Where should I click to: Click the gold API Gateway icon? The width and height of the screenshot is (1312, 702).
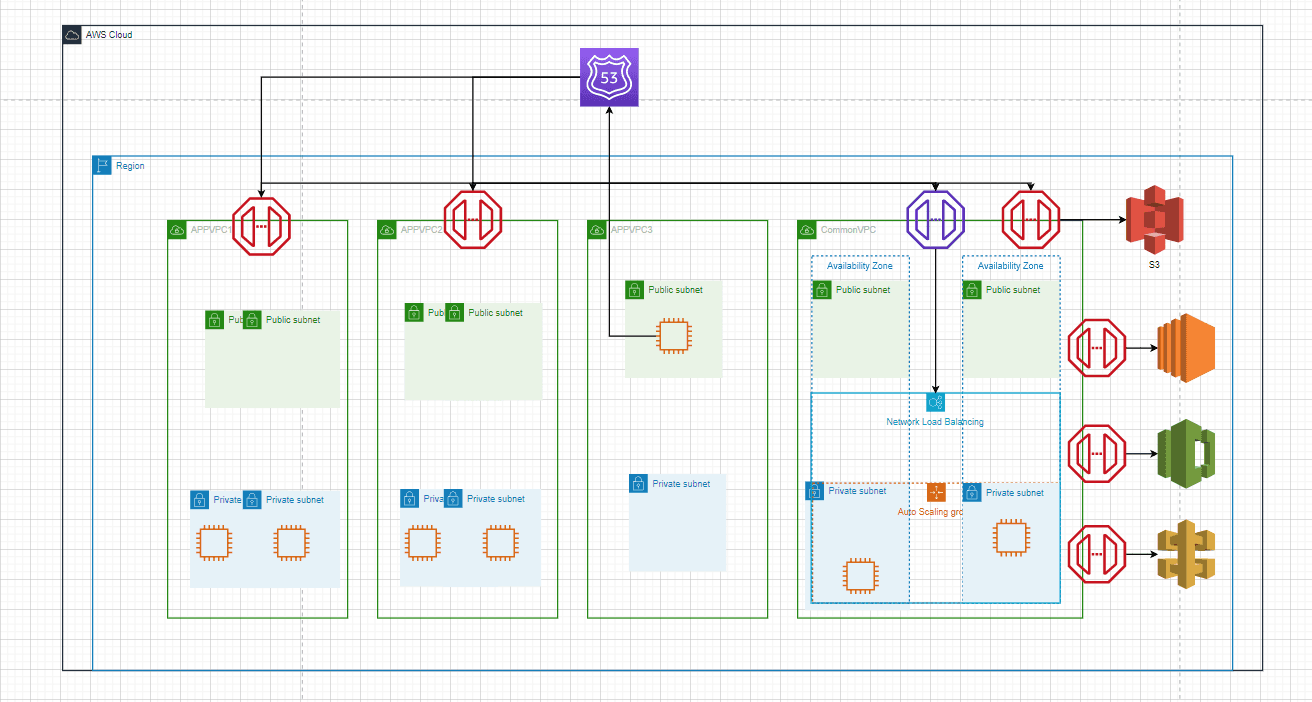1184,553
